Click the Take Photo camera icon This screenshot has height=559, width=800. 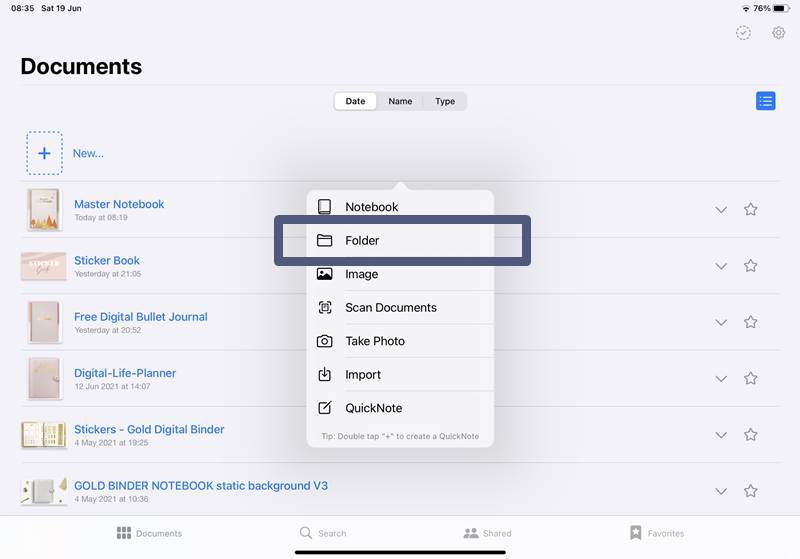(x=324, y=341)
